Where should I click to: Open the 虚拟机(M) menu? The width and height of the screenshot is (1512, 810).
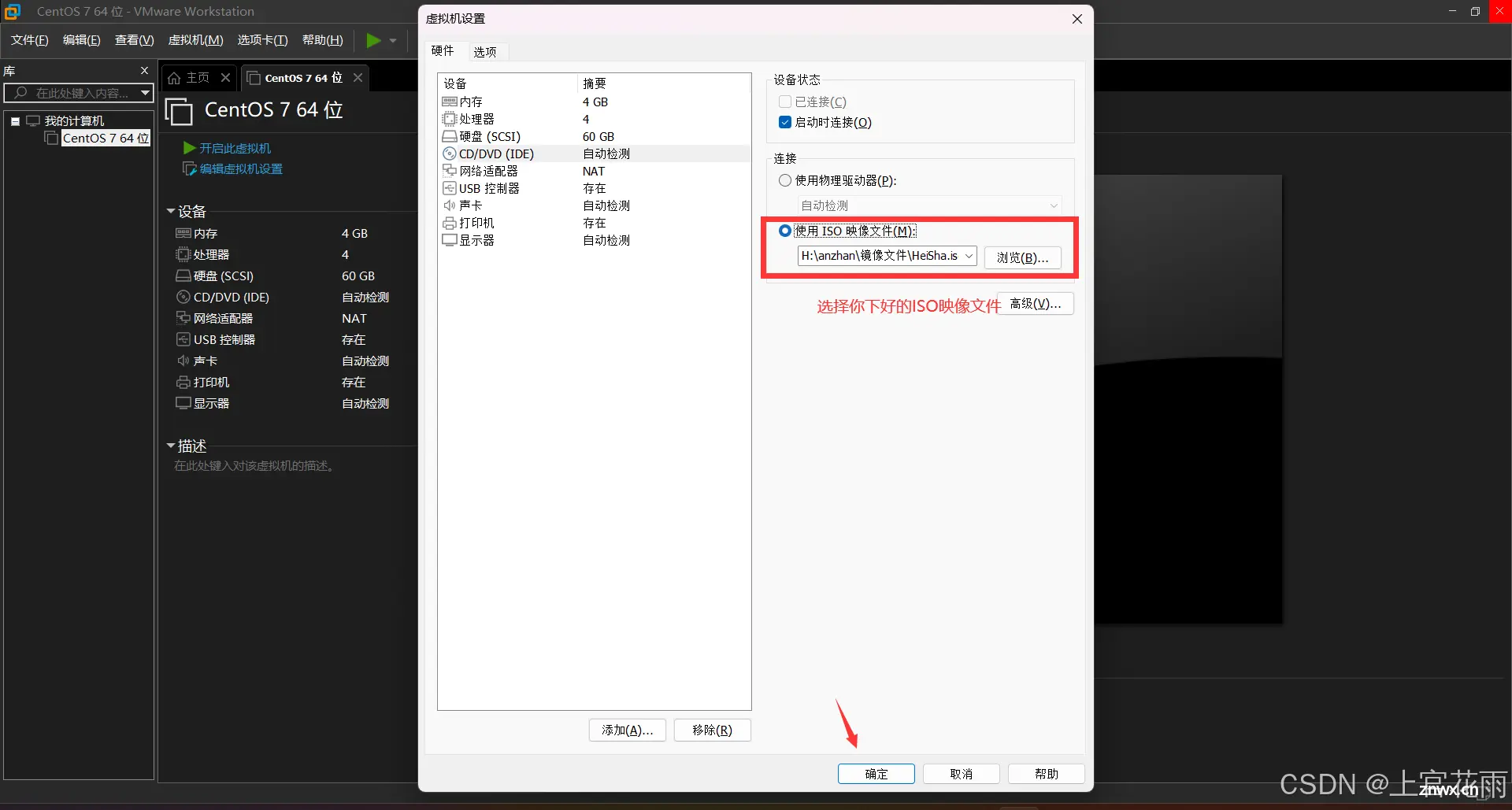click(196, 40)
